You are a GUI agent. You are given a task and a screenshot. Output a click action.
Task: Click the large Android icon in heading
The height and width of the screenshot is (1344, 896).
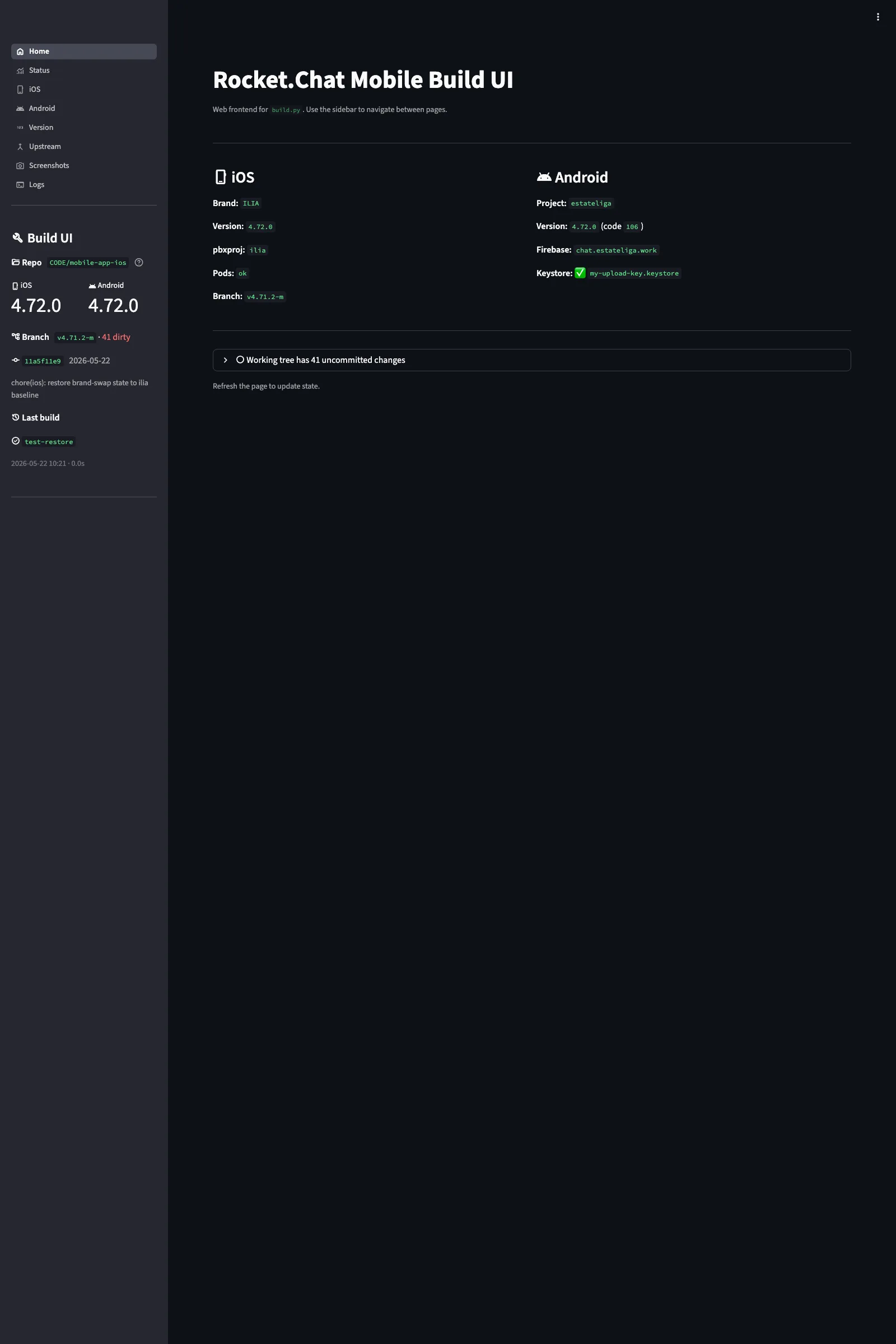coord(544,177)
